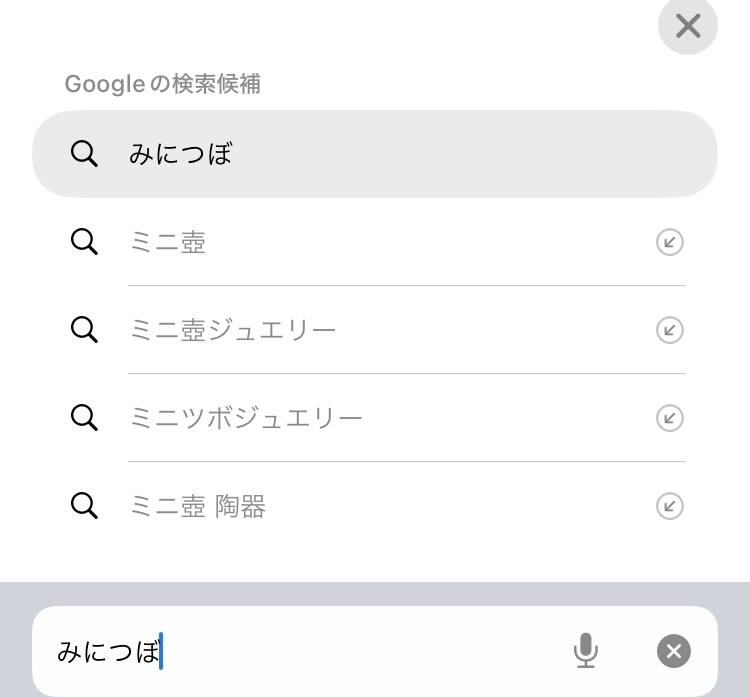This screenshot has width=750, height=698.
Task: Insert ミニ壺ジュエリー via its arrow icon
Action: pos(669,330)
